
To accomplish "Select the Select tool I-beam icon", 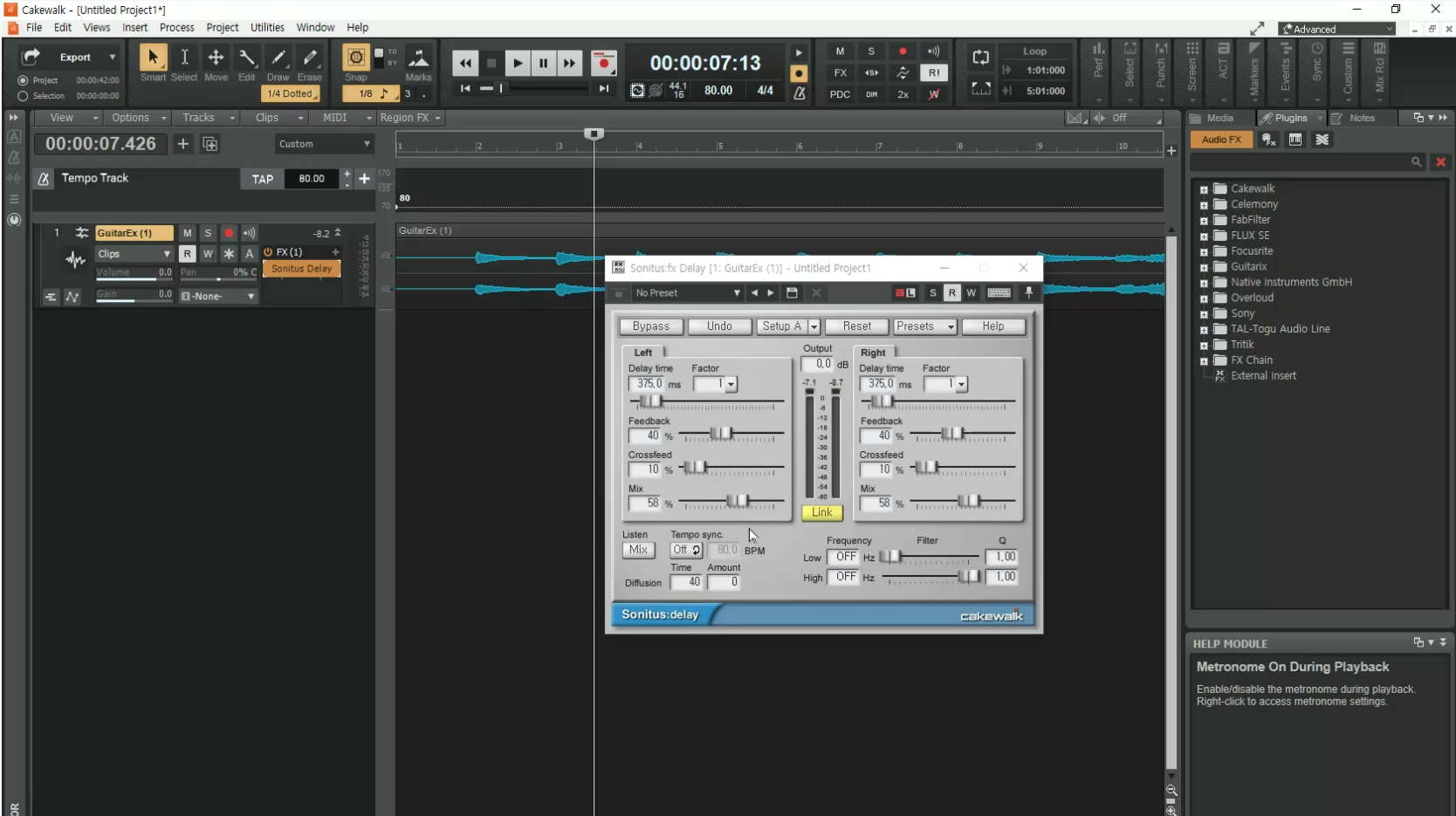I will click(x=184, y=58).
